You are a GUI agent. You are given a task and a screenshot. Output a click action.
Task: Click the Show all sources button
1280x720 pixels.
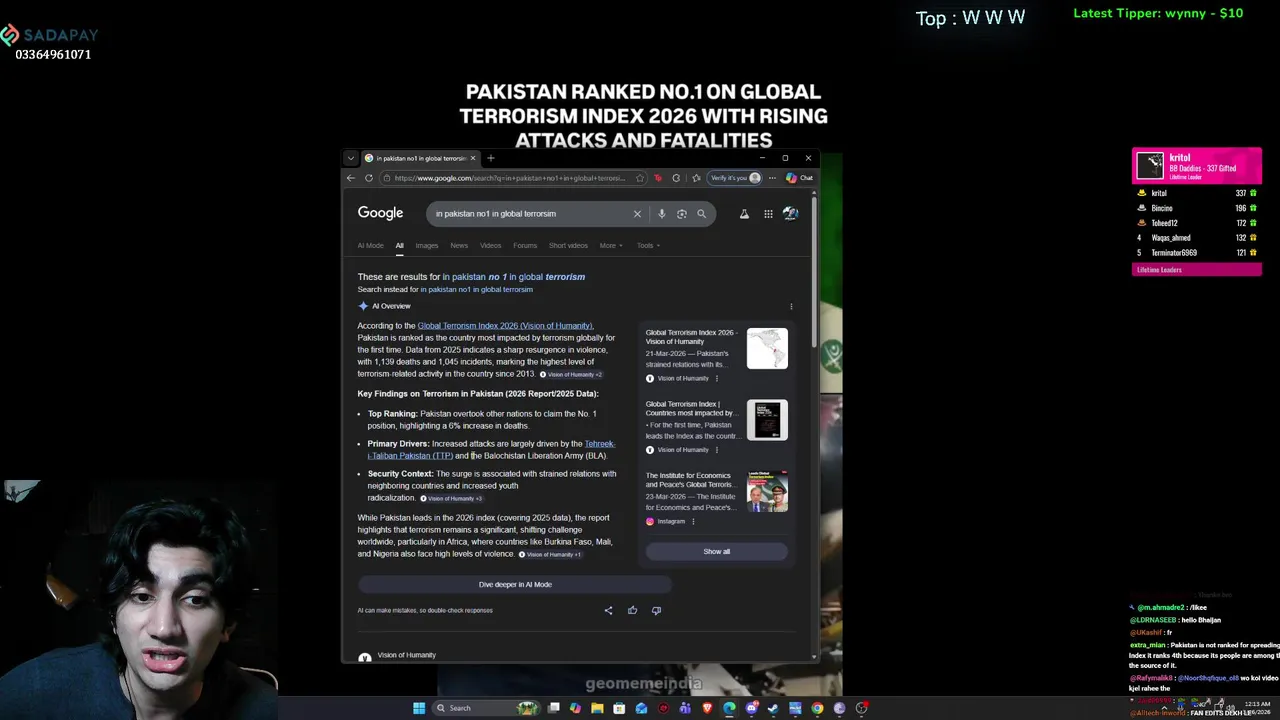pyautogui.click(x=716, y=551)
